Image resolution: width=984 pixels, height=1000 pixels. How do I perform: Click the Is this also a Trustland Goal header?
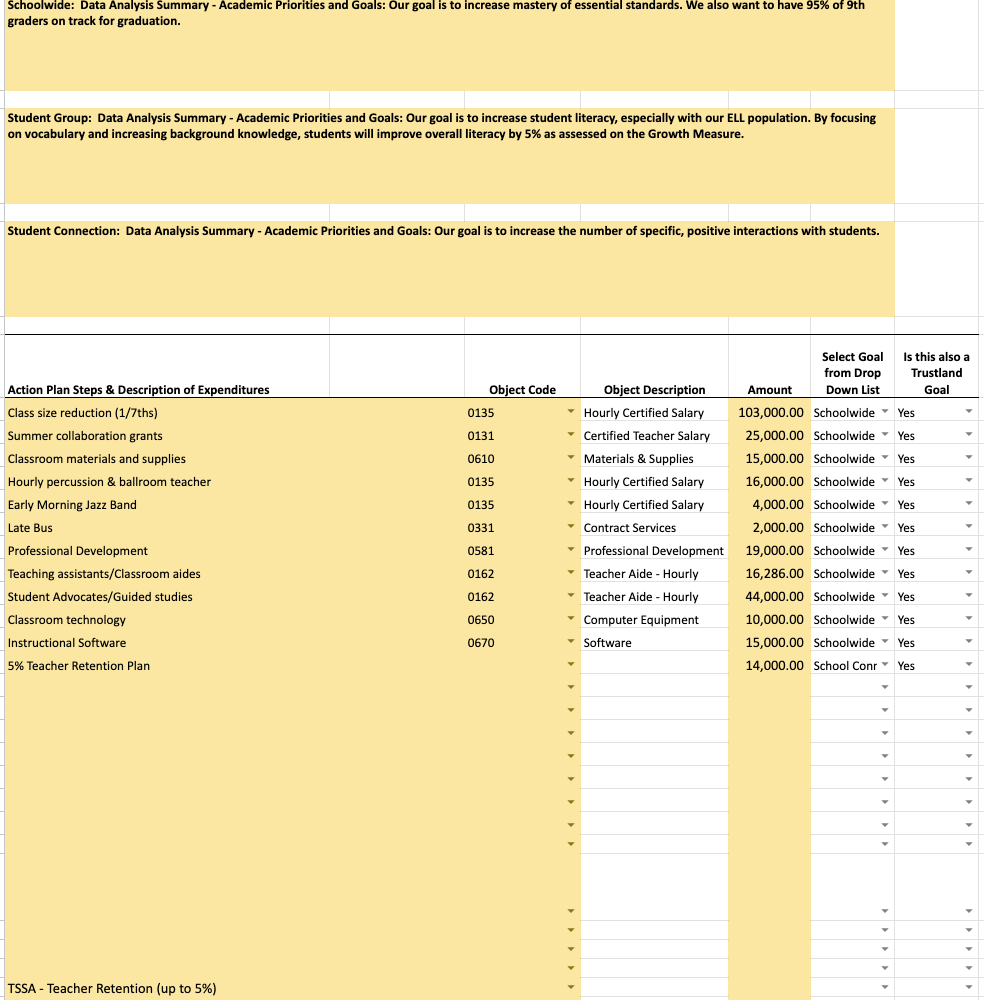(936, 373)
